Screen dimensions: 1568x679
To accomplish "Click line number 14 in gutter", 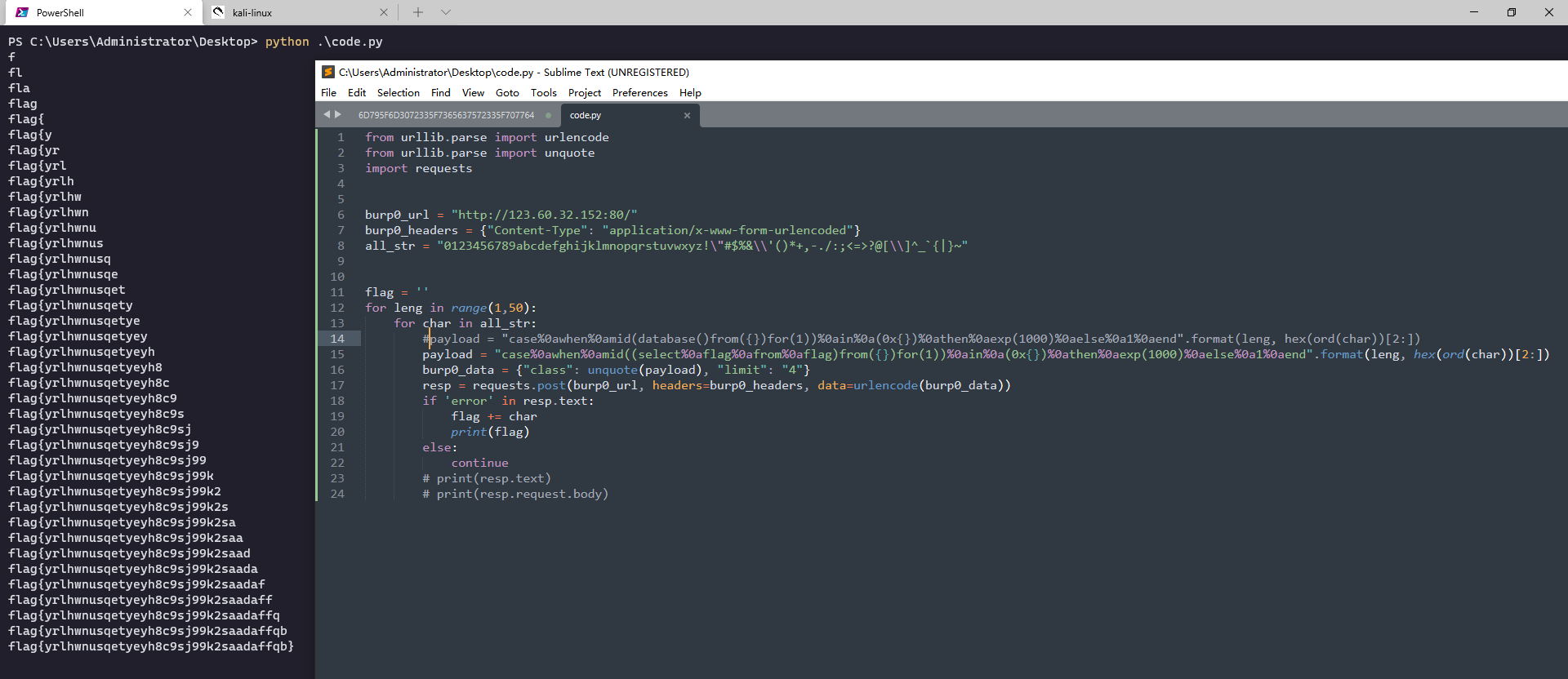I will 337,339.
